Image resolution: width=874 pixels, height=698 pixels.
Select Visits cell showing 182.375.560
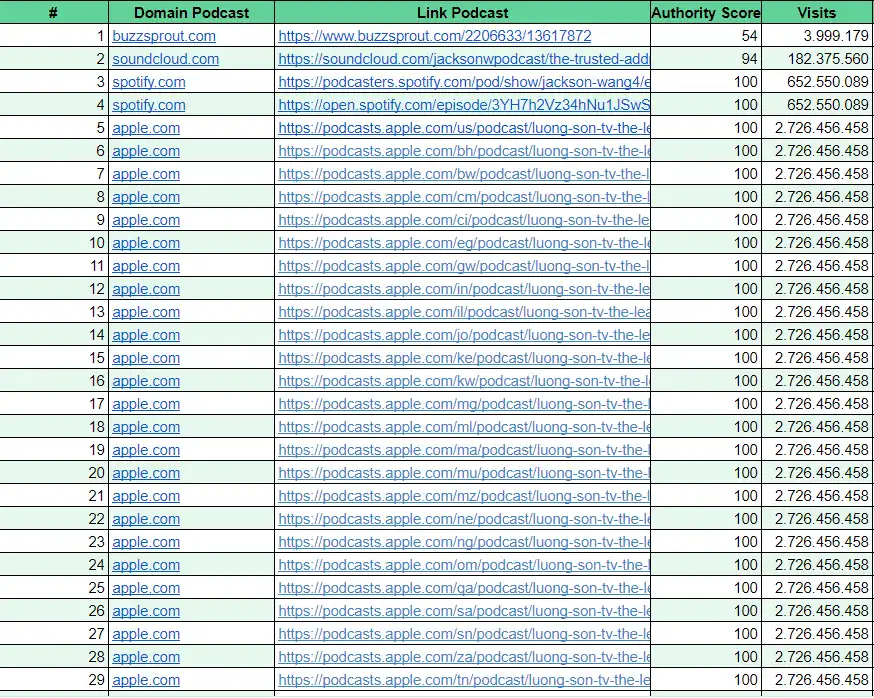(817, 59)
